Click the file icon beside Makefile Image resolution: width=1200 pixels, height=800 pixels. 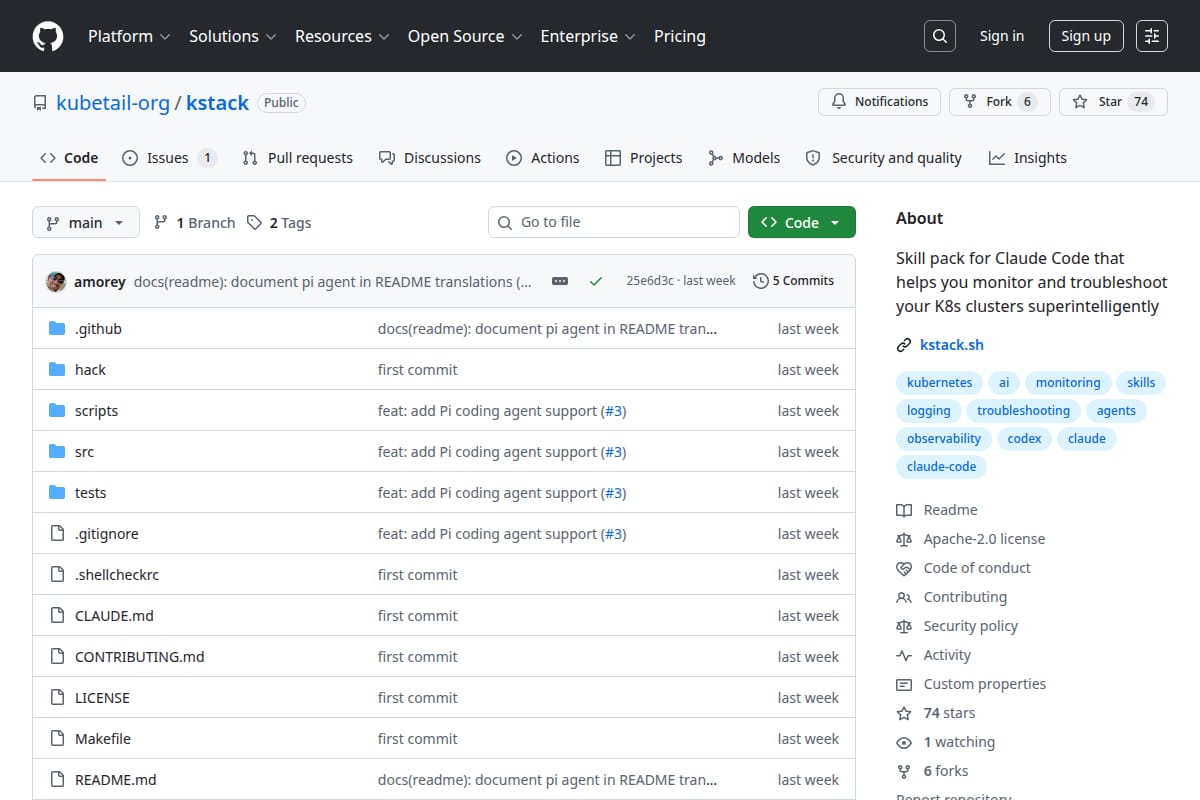click(57, 739)
